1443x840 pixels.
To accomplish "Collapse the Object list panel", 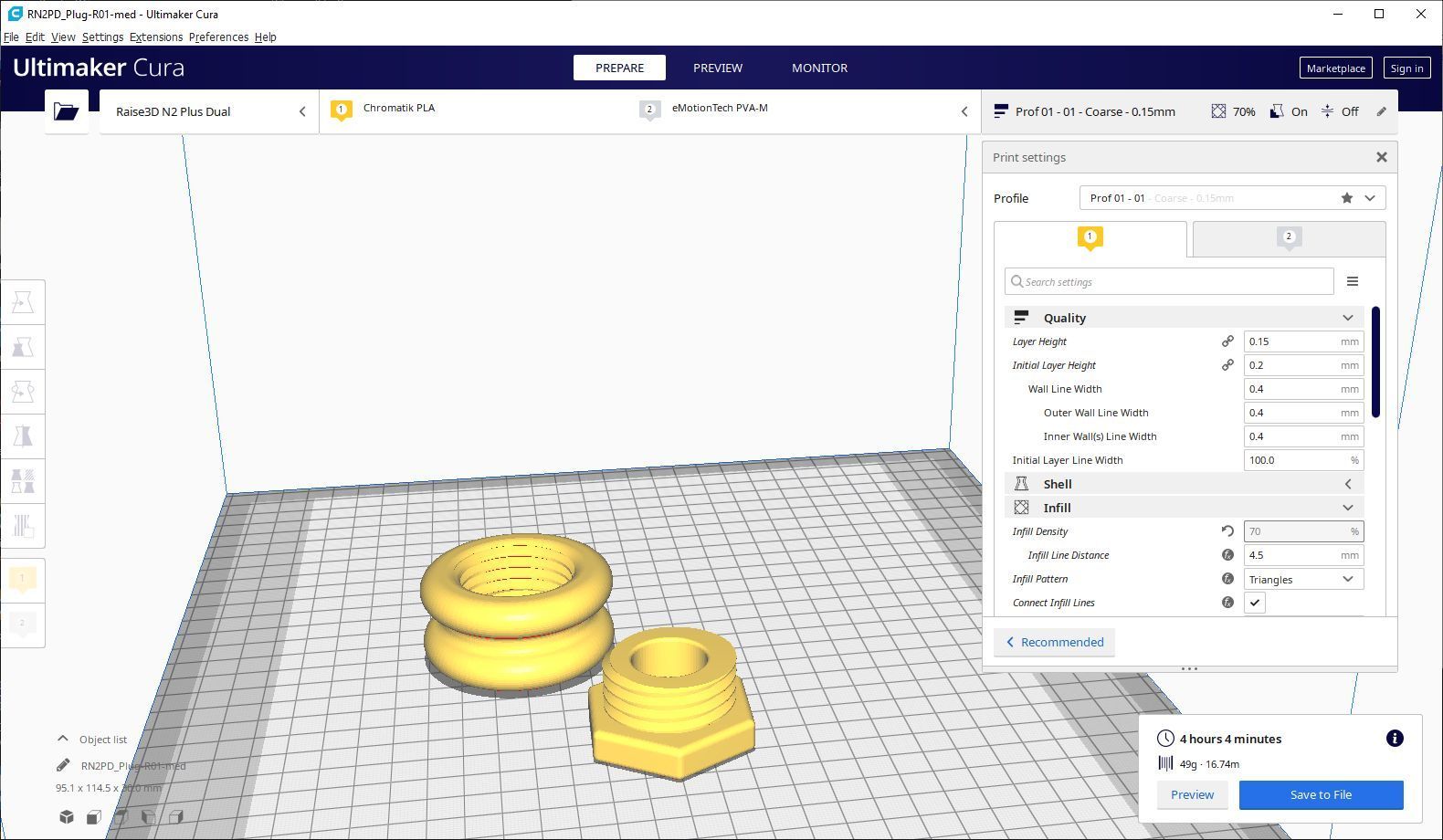I will click(63, 739).
